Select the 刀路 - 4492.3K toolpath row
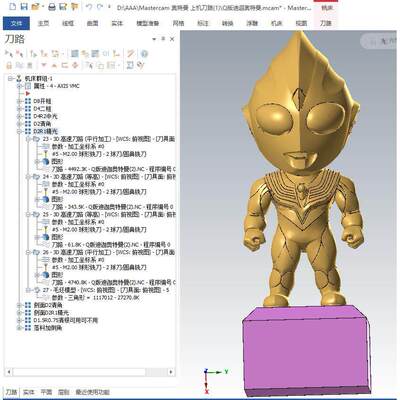This screenshot has height=400, width=400. coord(114,169)
